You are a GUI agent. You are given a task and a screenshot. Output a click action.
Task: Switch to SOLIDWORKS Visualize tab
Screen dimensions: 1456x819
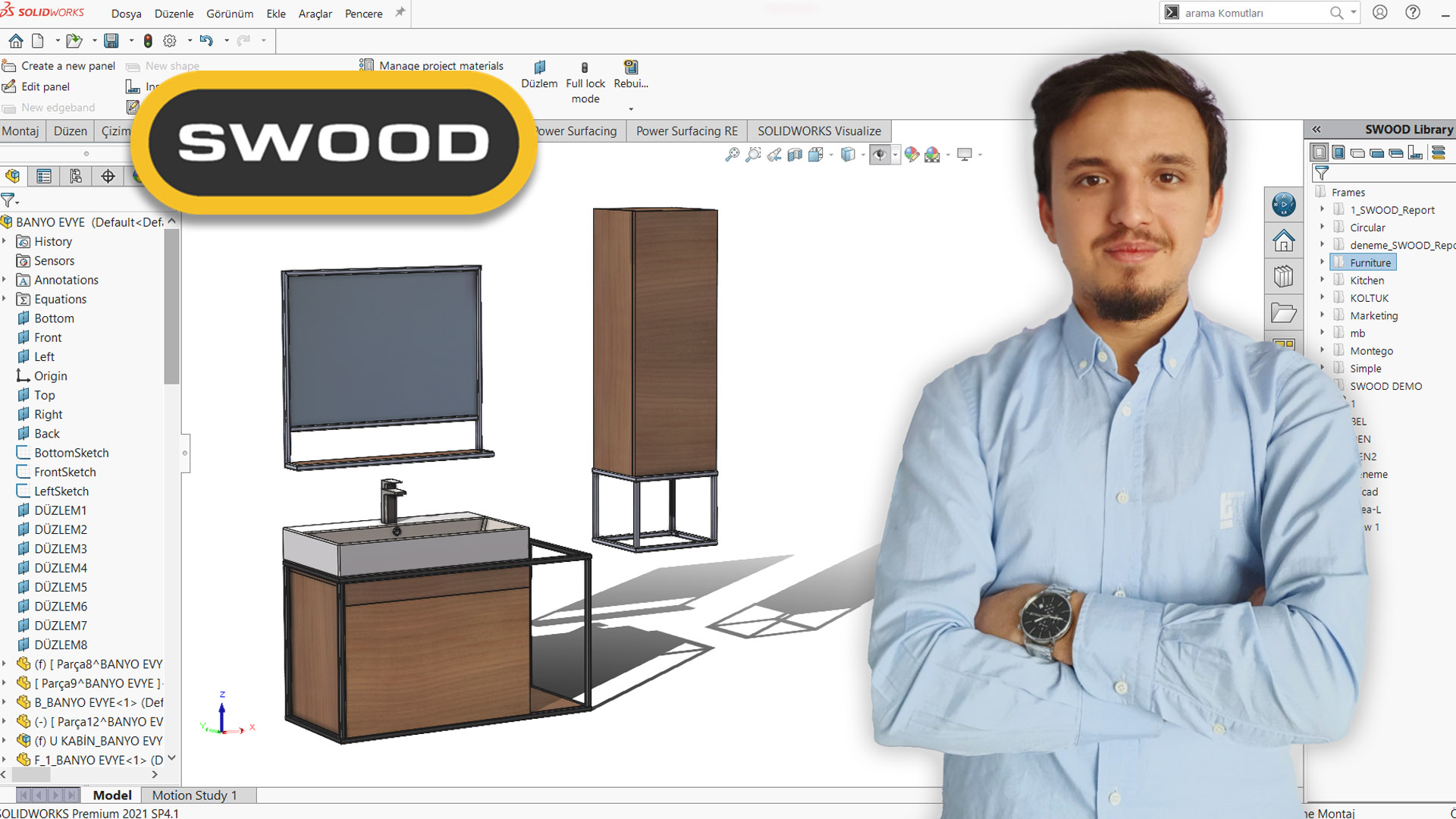tap(819, 131)
